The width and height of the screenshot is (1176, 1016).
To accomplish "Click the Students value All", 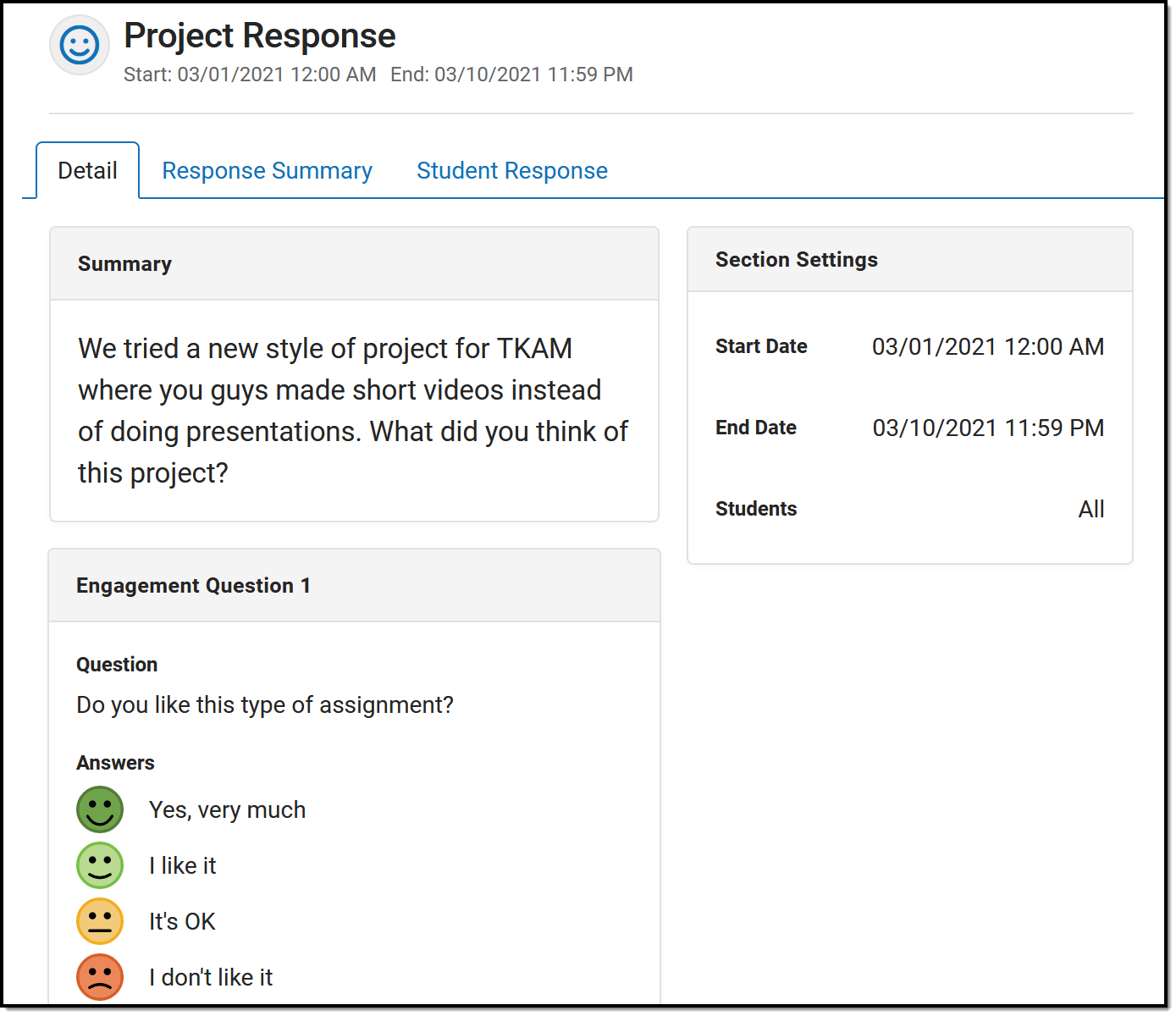I will [1091, 509].
